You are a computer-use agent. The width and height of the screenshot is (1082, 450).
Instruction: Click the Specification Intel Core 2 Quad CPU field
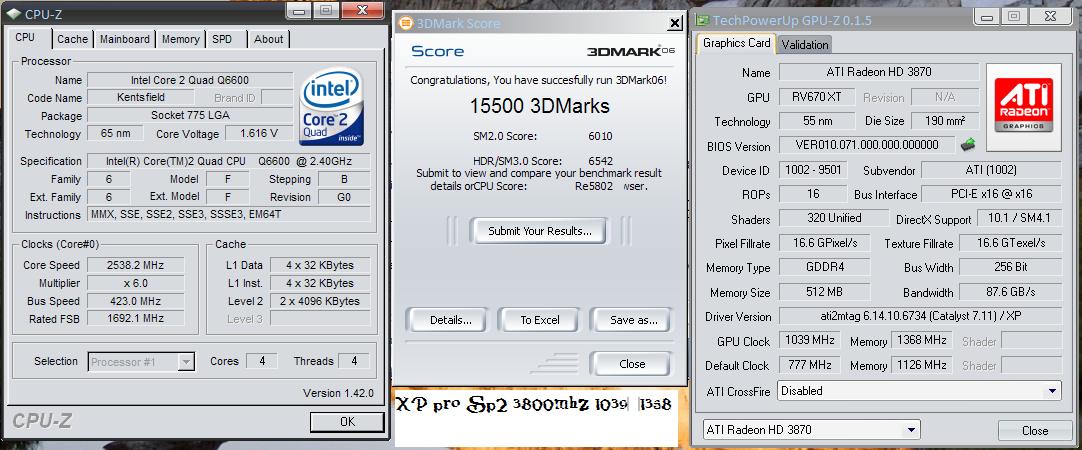click(x=229, y=161)
